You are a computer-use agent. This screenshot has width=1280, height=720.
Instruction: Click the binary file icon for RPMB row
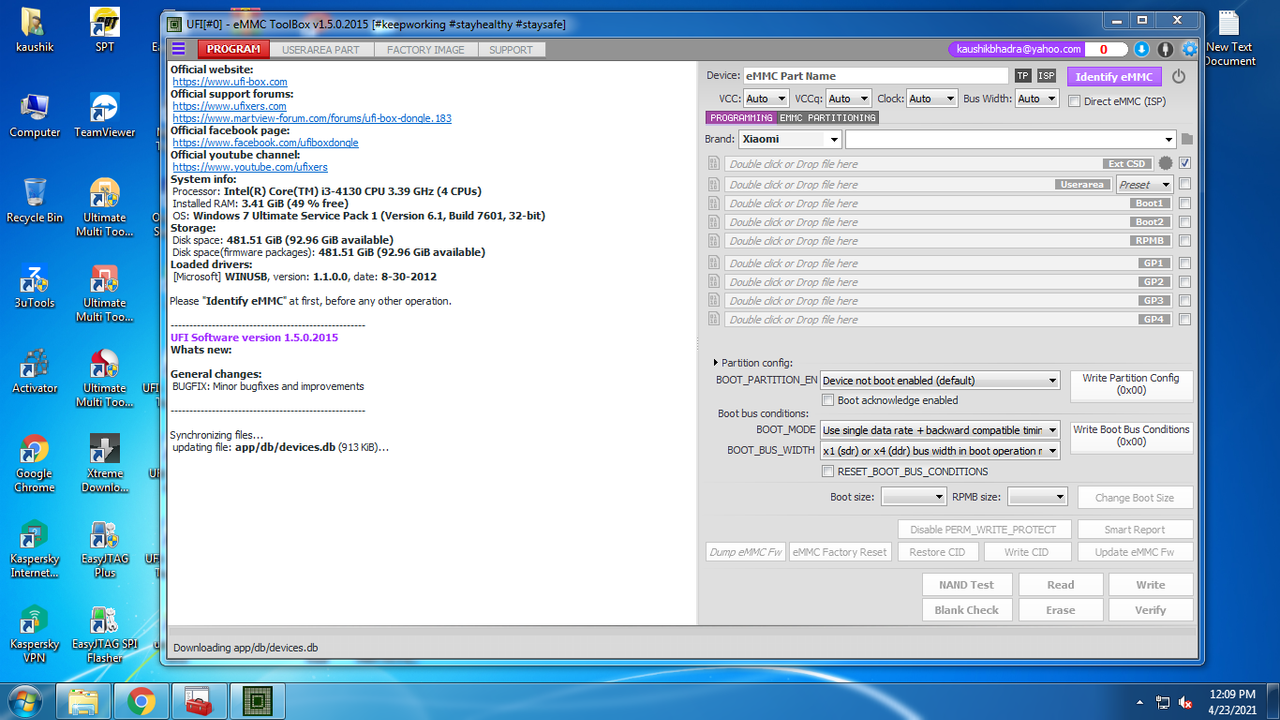714,241
